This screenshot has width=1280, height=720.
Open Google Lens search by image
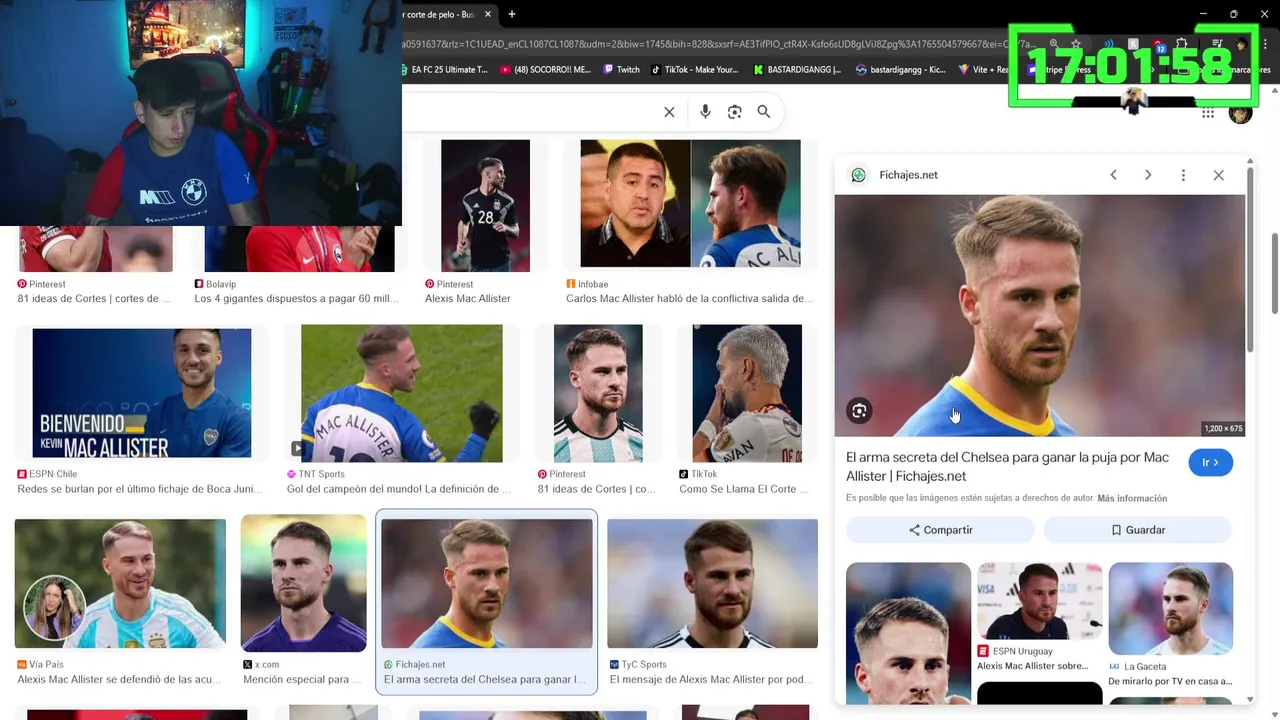734,112
